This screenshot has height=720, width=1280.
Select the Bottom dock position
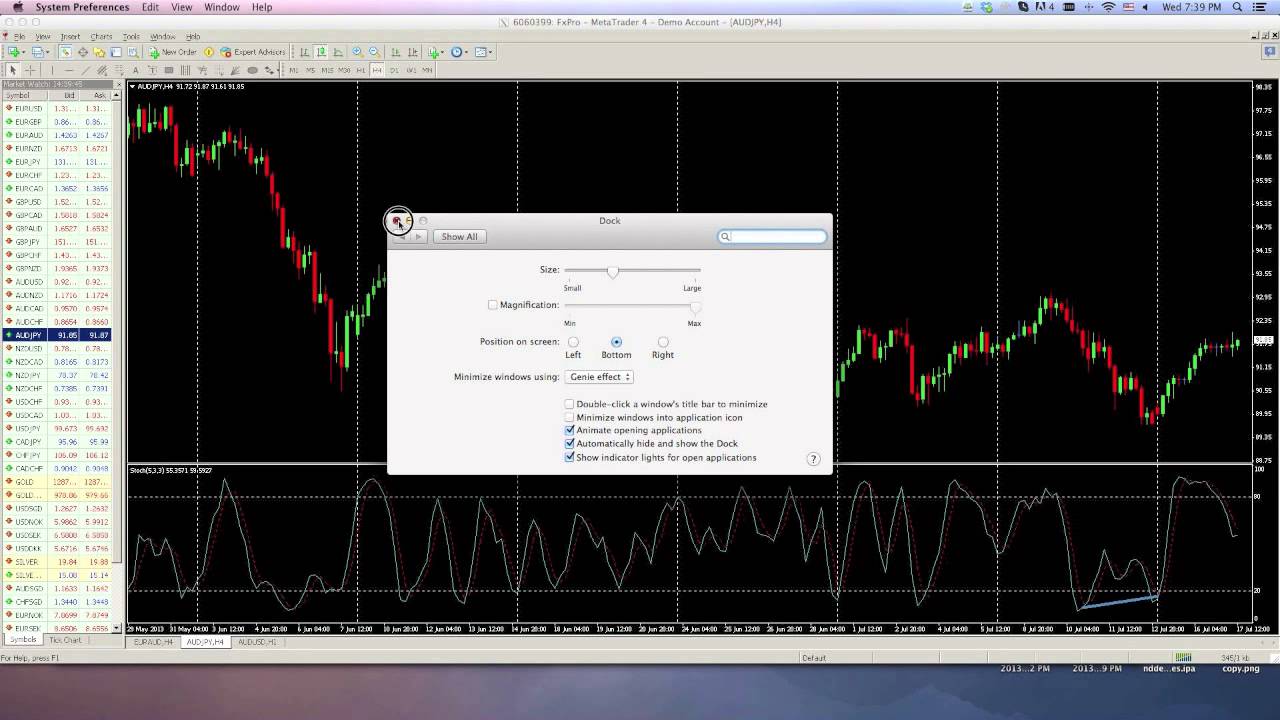tap(616, 342)
